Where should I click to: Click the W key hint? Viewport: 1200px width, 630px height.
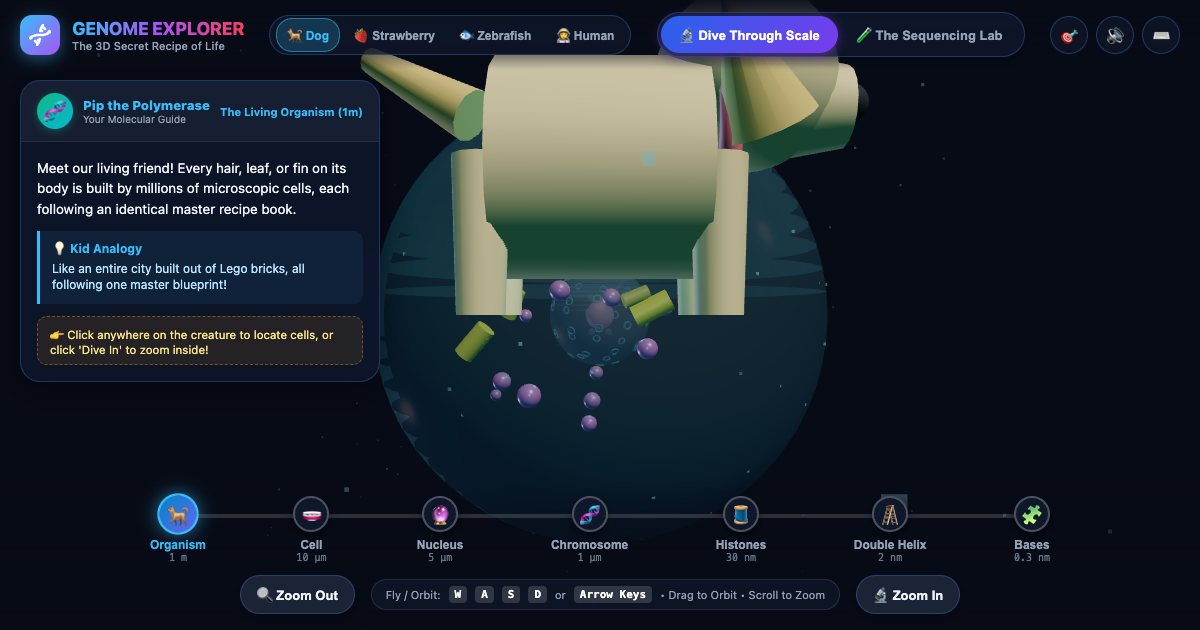(x=458, y=595)
